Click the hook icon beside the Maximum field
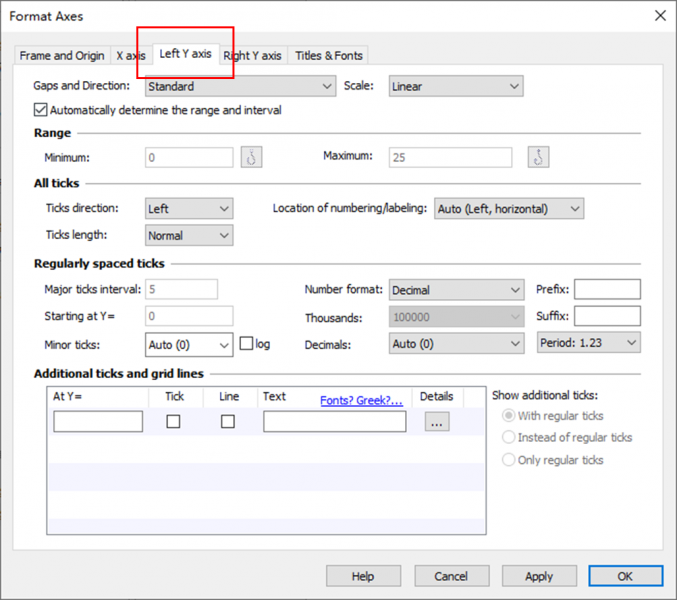677x600 pixels. pos(539,157)
